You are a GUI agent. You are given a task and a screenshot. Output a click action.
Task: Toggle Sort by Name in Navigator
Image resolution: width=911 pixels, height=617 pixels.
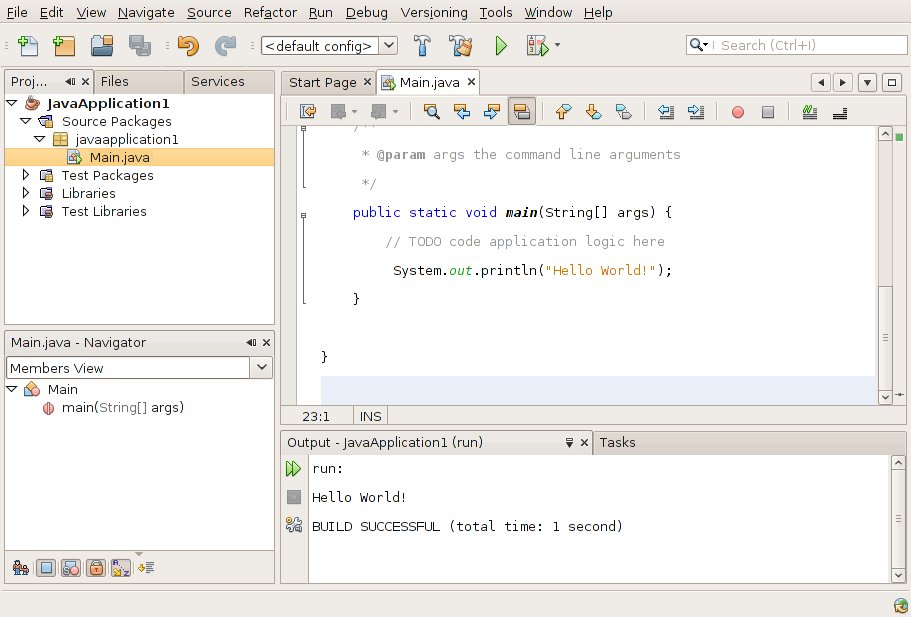(x=121, y=568)
